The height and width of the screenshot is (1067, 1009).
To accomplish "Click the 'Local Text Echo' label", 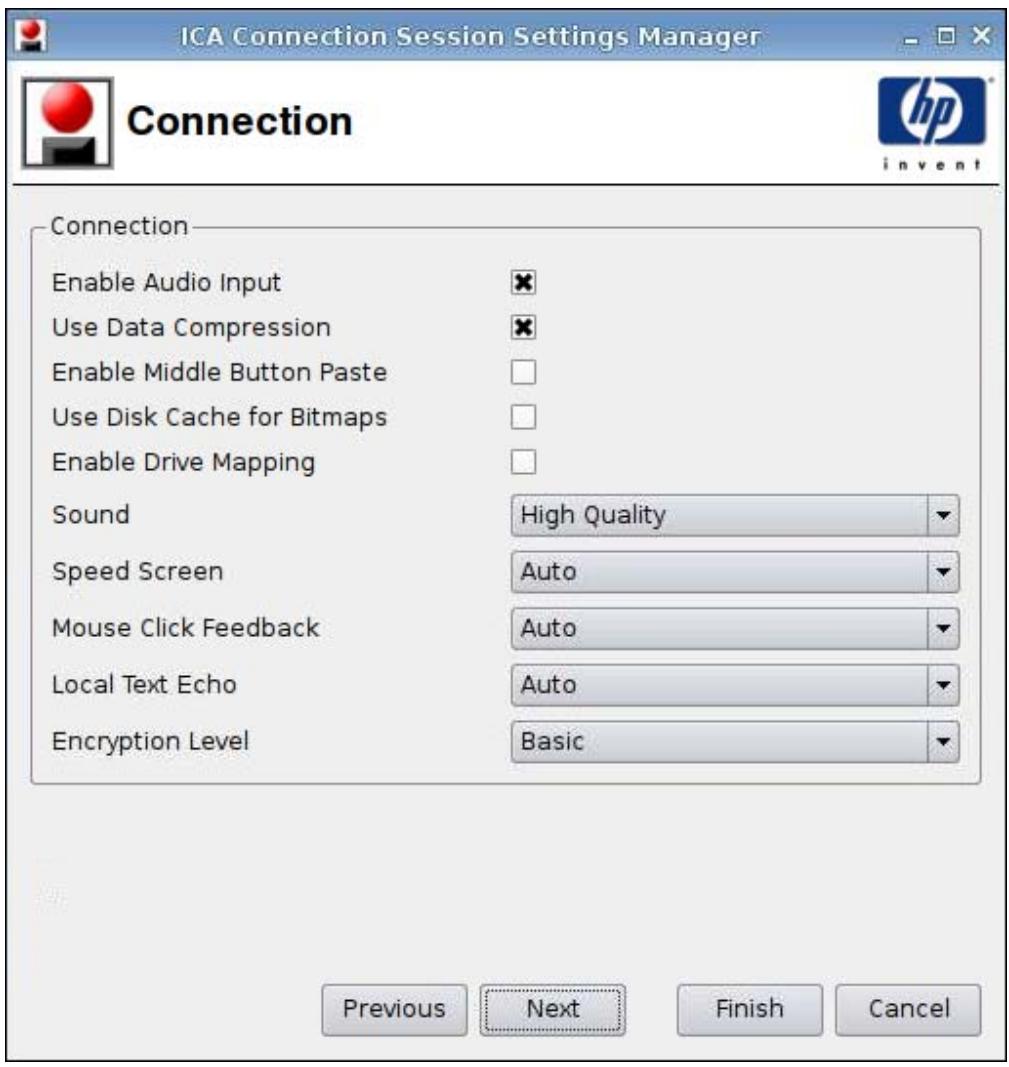I will (144, 684).
